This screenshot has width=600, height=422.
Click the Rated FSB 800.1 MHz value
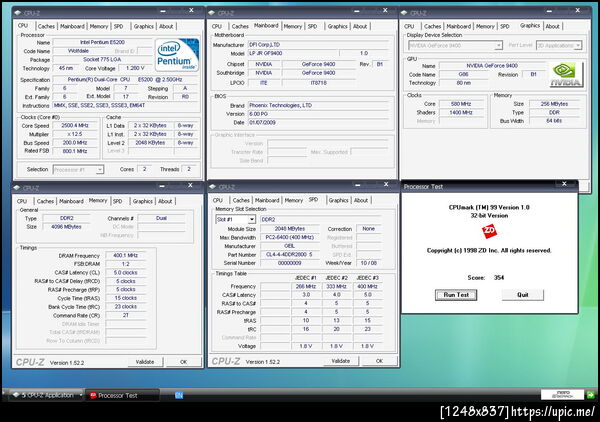(75, 152)
